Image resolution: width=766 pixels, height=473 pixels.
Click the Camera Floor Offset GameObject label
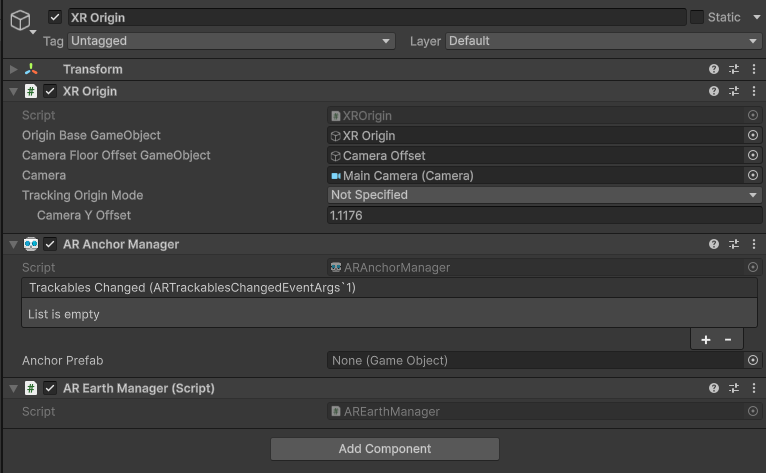[x=116, y=155]
